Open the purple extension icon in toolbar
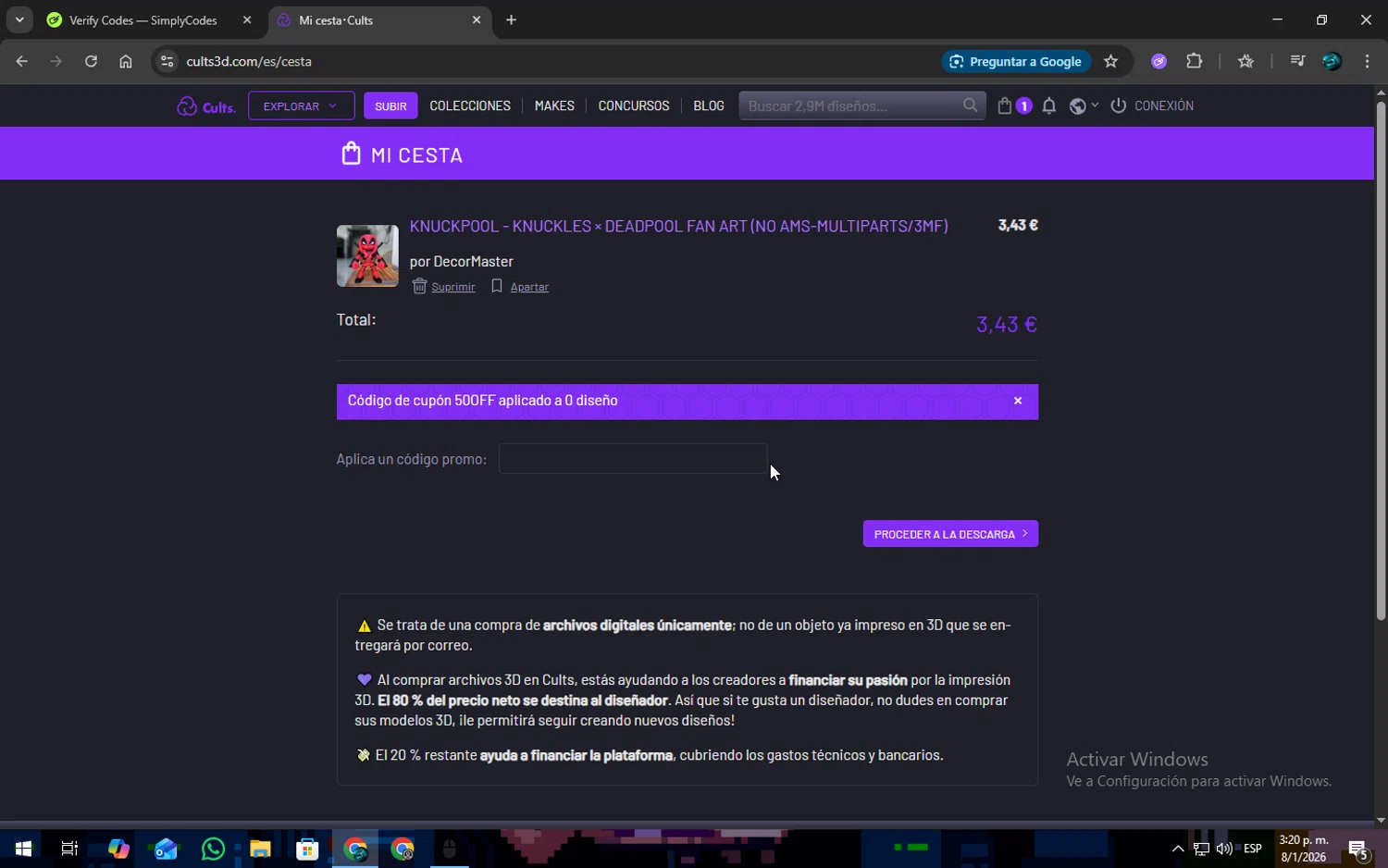The image size is (1388, 868). click(x=1159, y=61)
